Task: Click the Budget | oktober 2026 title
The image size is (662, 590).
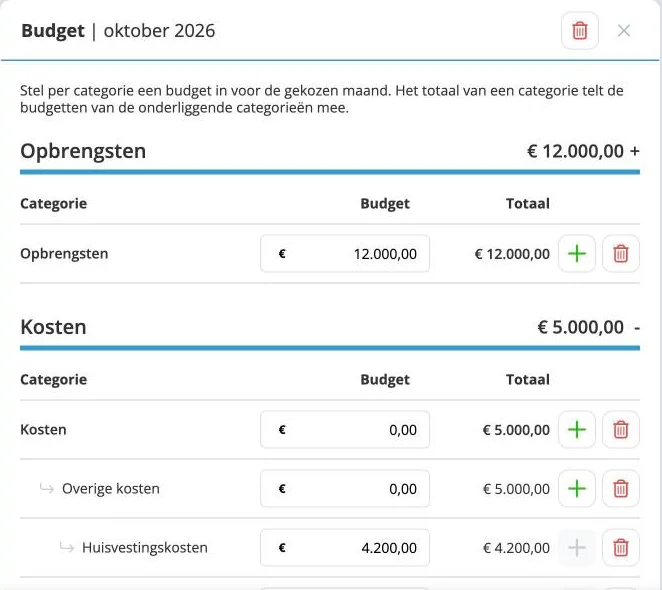Action: (118, 31)
